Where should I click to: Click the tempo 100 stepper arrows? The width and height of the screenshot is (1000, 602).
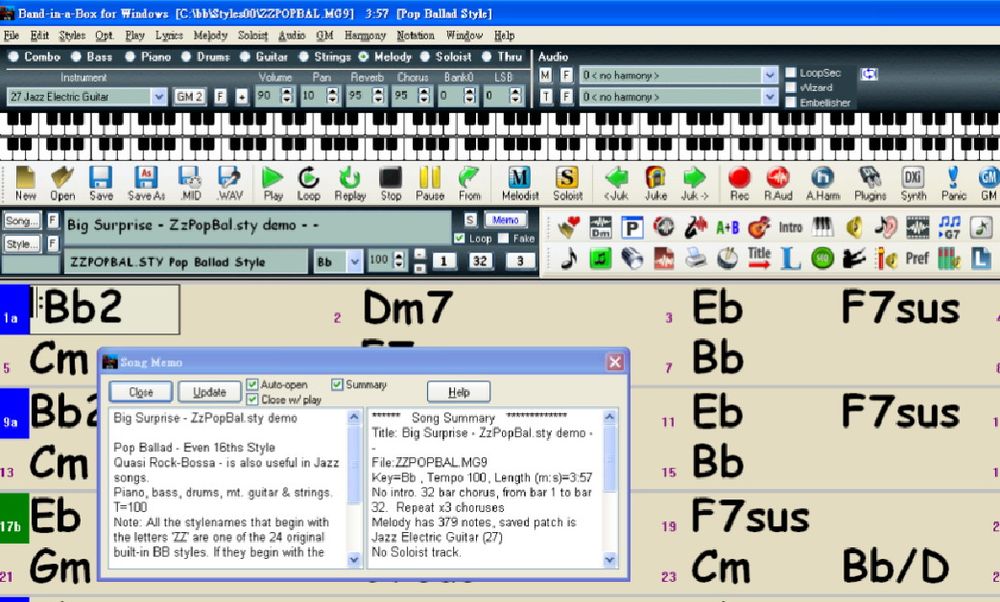click(399, 261)
